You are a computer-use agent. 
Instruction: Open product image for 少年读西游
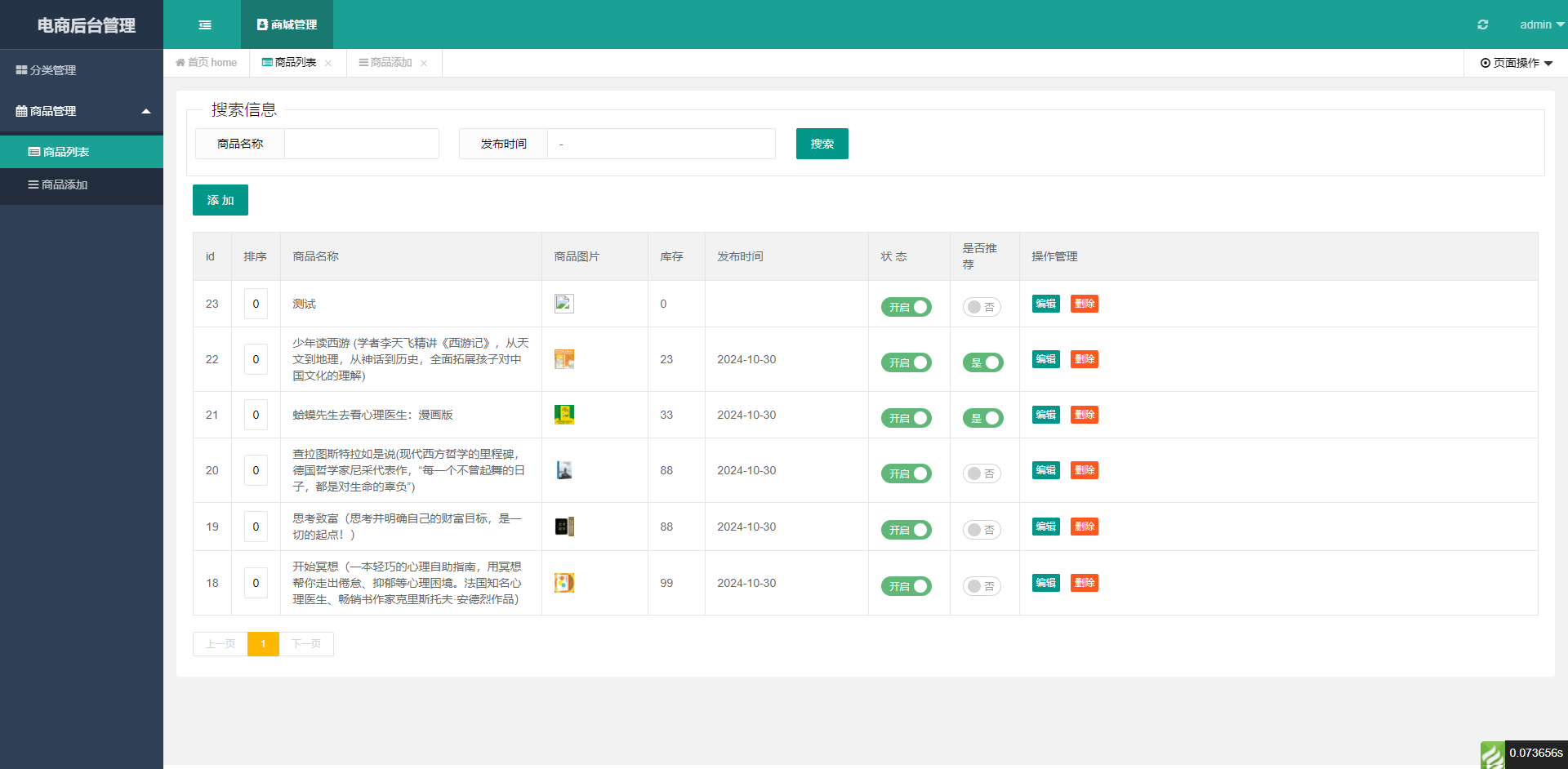tap(564, 359)
